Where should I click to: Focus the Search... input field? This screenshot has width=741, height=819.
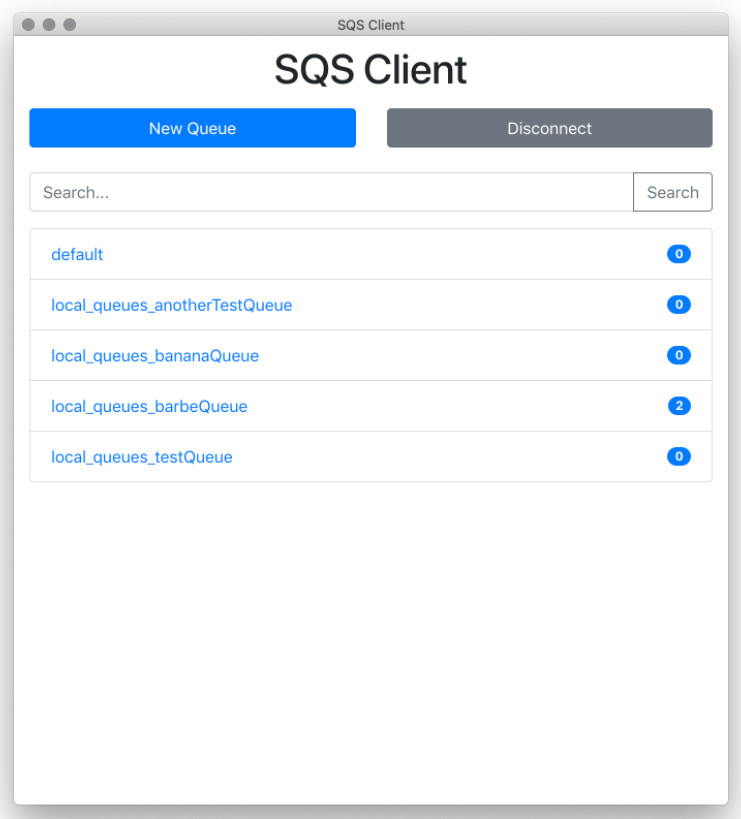pos(331,192)
